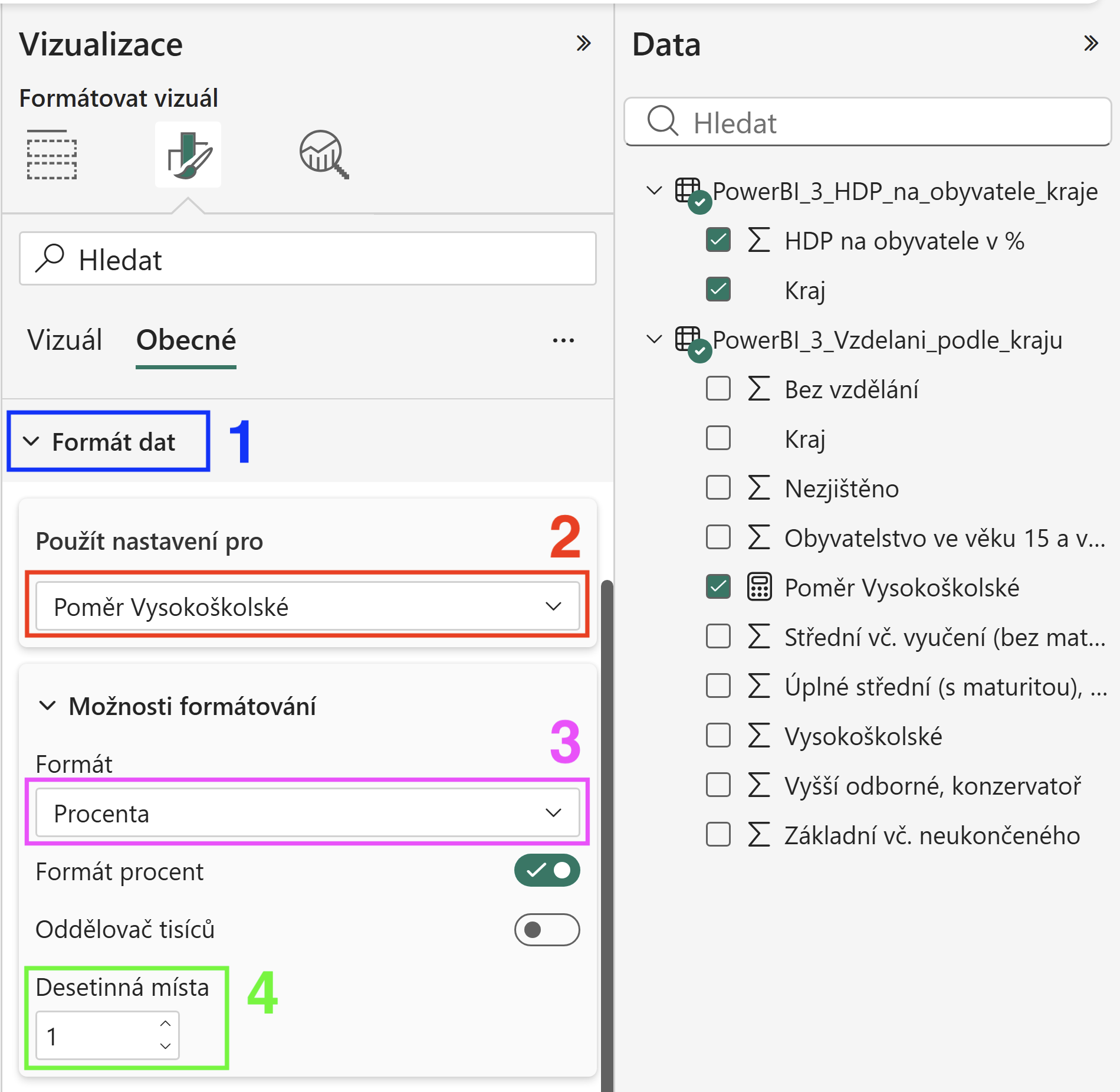The width and height of the screenshot is (1120, 1092).
Task: Click the sigma icon next to Vyšší odborné, konzervatoř
Action: click(759, 785)
